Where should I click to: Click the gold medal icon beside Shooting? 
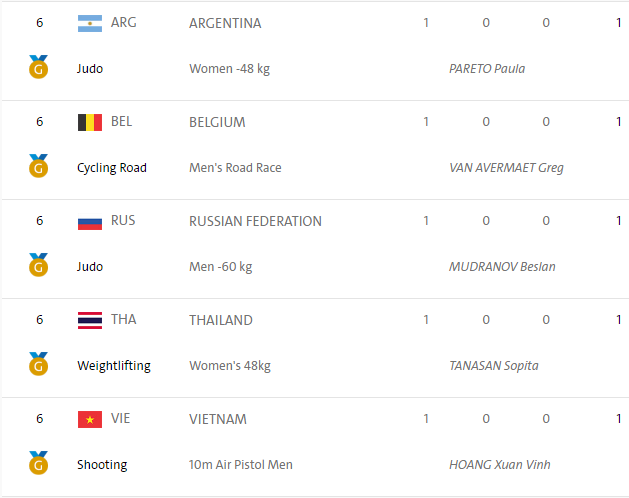tap(39, 464)
